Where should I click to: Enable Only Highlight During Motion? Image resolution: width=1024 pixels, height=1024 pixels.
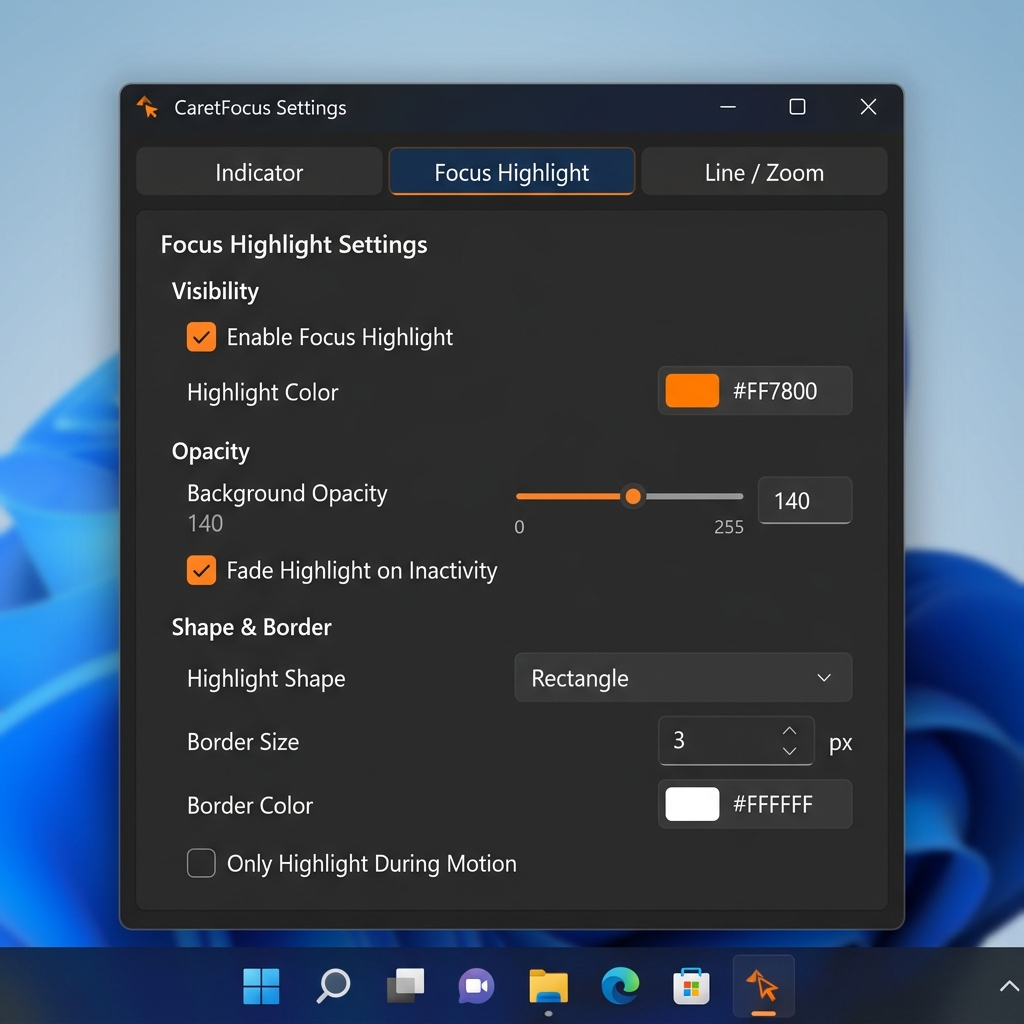point(201,863)
